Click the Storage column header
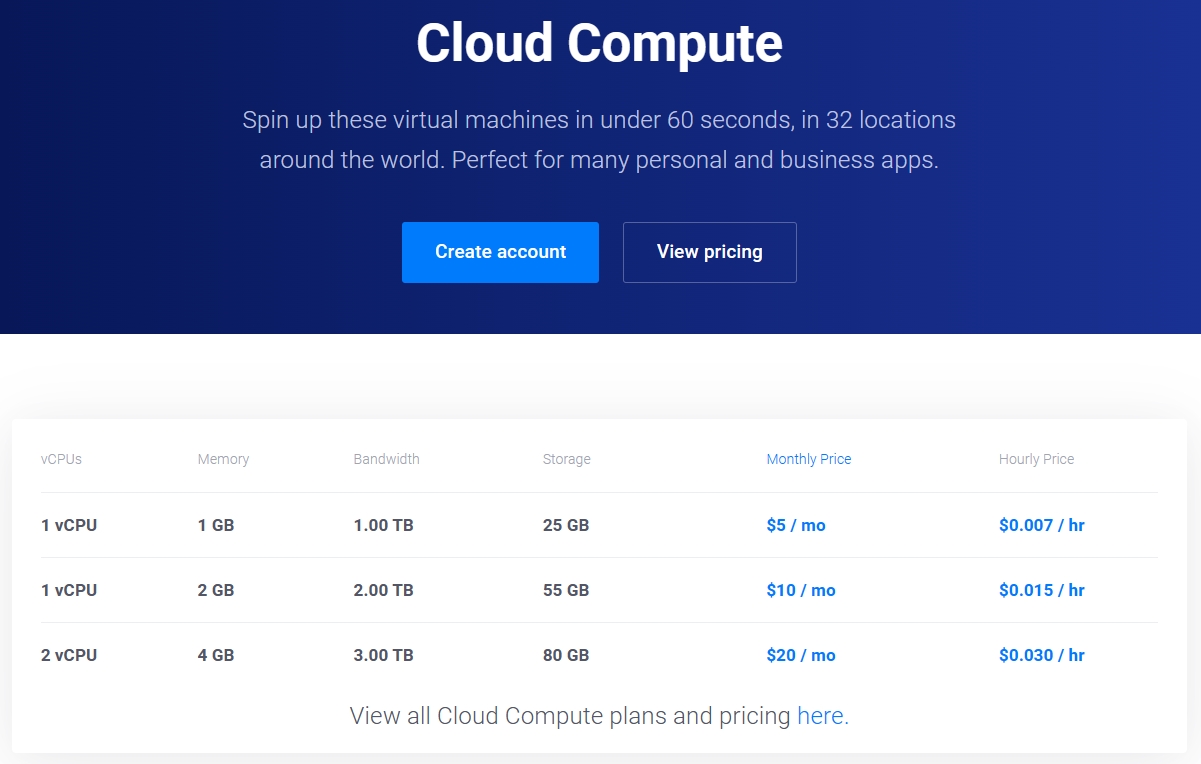1201x764 pixels. 566,459
